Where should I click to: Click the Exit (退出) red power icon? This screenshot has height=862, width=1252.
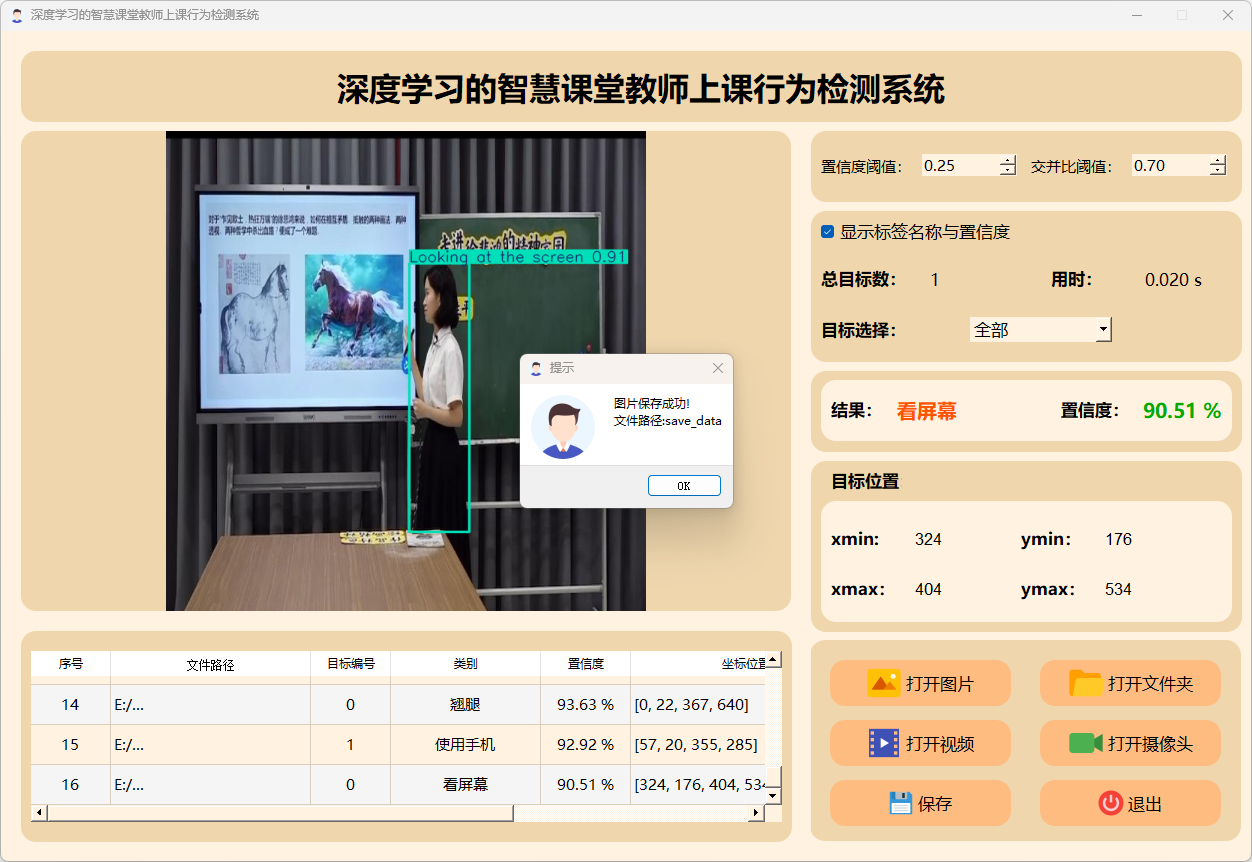(x=1110, y=803)
